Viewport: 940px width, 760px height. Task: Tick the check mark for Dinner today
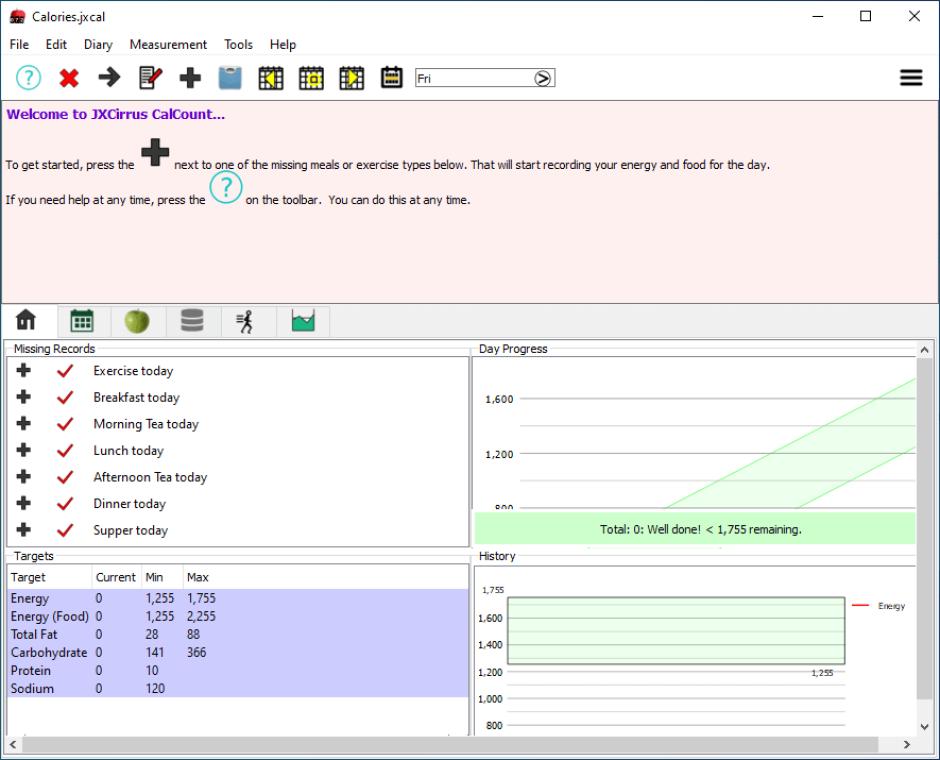(65, 503)
